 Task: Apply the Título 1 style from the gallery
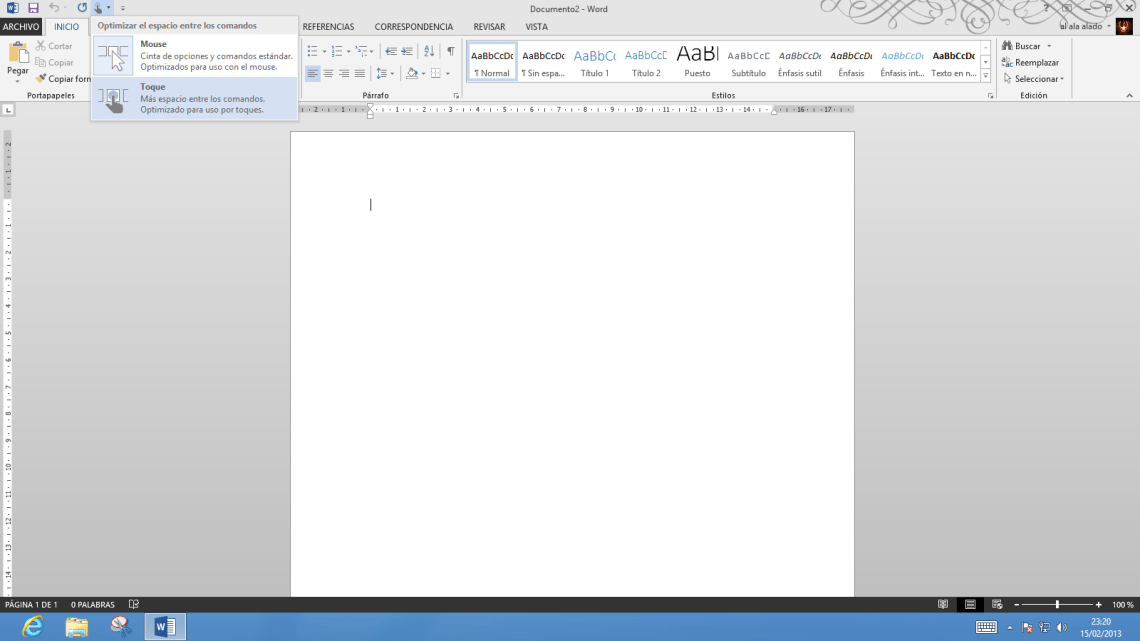coord(593,60)
